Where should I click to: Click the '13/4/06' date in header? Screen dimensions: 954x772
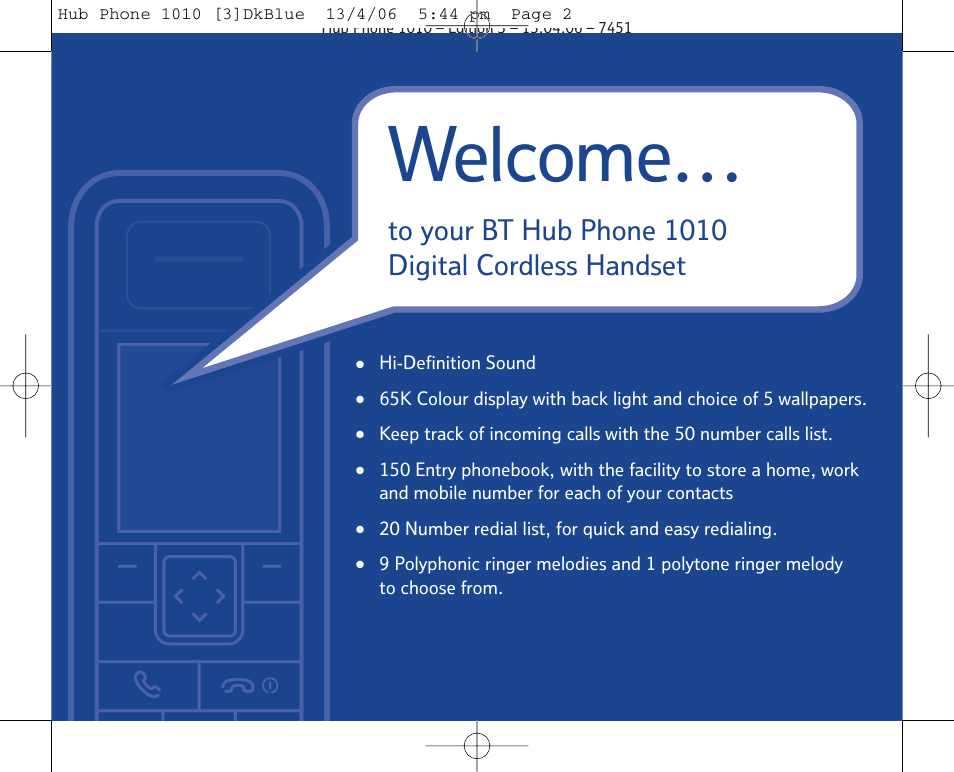click(x=361, y=14)
